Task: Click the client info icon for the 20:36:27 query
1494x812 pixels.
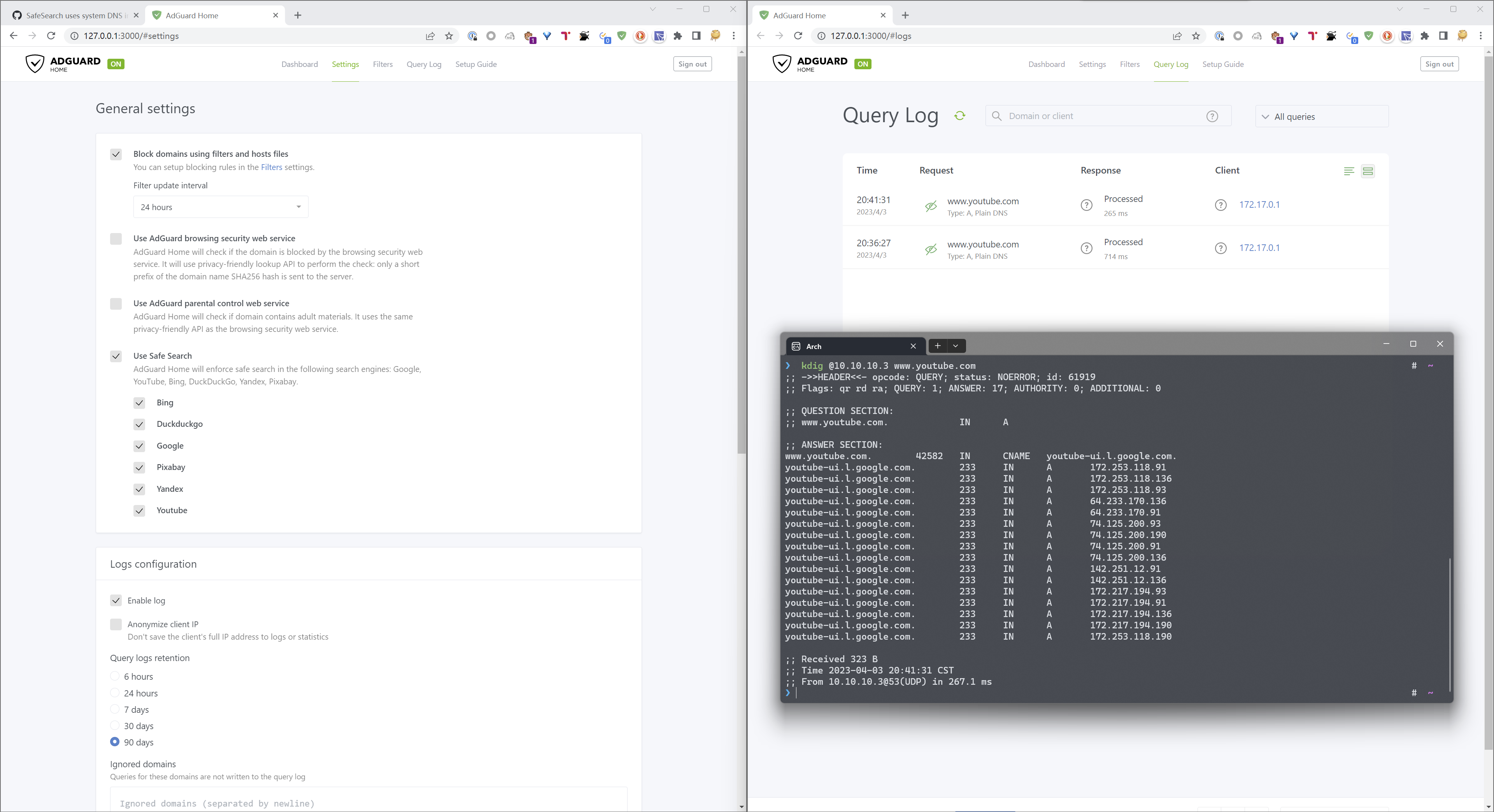Action: pos(1220,248)
